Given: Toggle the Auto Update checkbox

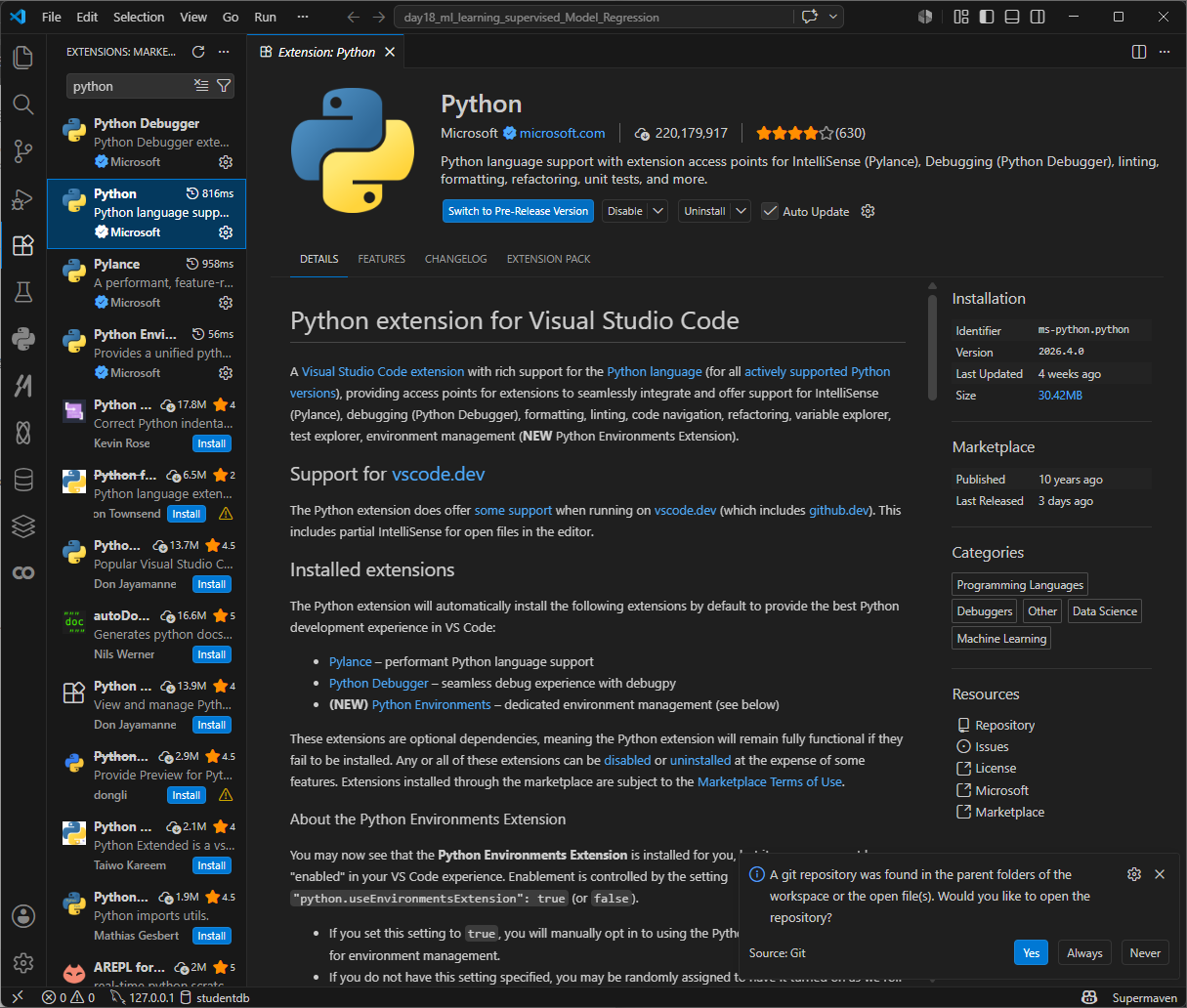Looking at the screenshot, I should 770,211.
